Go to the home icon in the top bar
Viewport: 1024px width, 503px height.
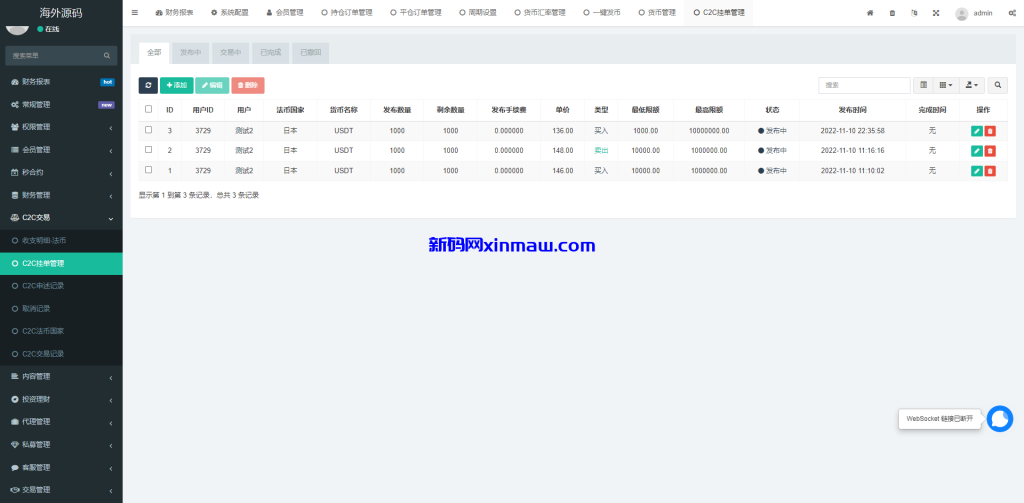click(x=870, y=13)
